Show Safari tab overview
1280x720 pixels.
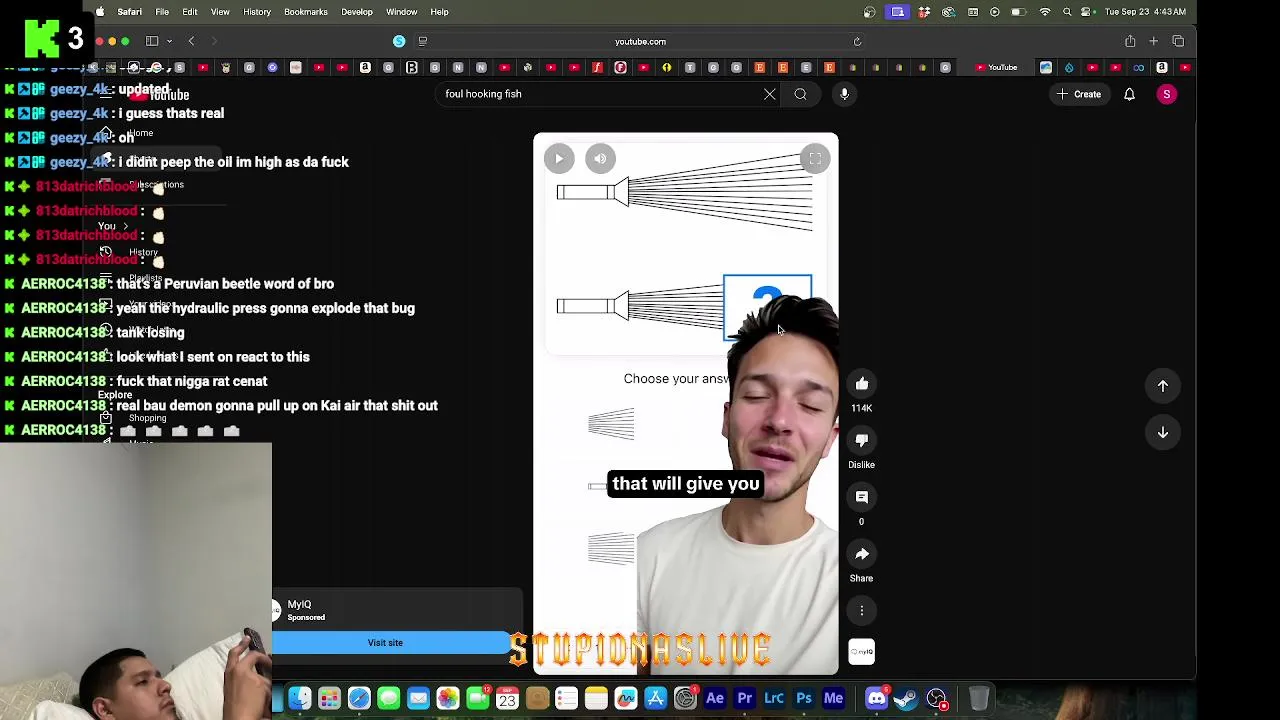tap(1178, 41)
